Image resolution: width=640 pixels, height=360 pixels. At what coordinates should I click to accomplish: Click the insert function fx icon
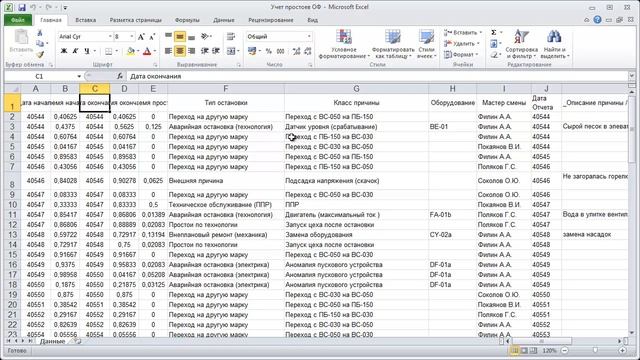[x=120, y=76]
